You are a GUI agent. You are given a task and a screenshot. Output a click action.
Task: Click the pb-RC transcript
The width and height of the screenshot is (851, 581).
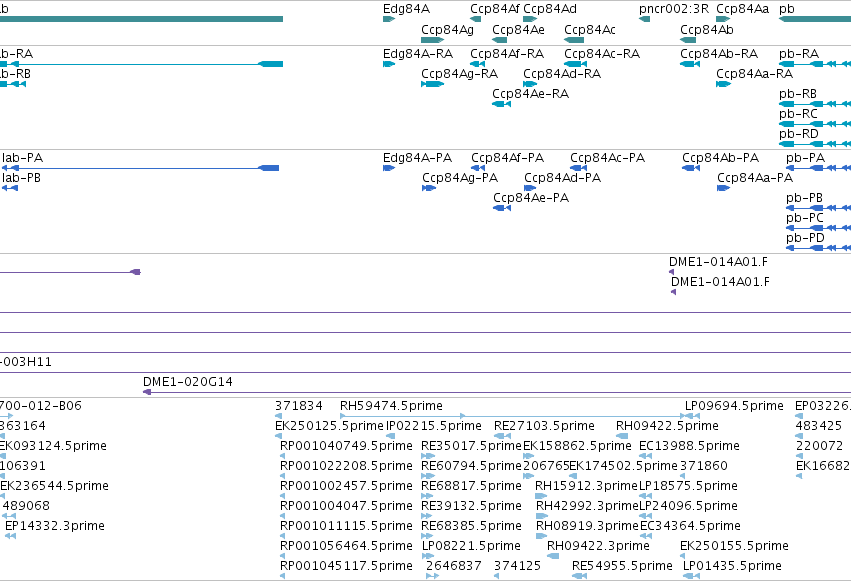click(x=815, y=124)
